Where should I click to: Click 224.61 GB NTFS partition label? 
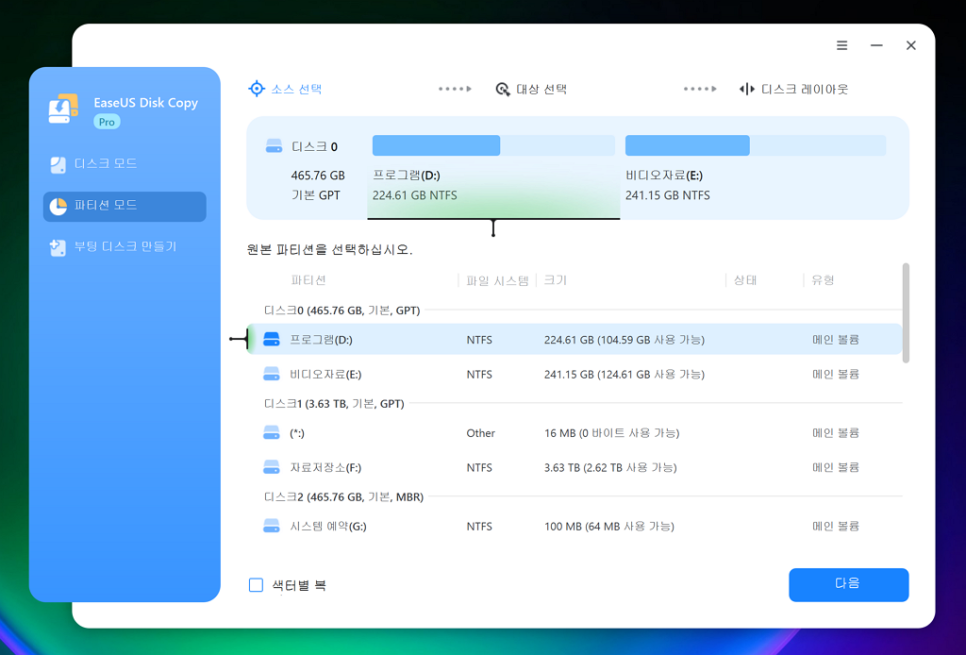(x=415, y=195)
